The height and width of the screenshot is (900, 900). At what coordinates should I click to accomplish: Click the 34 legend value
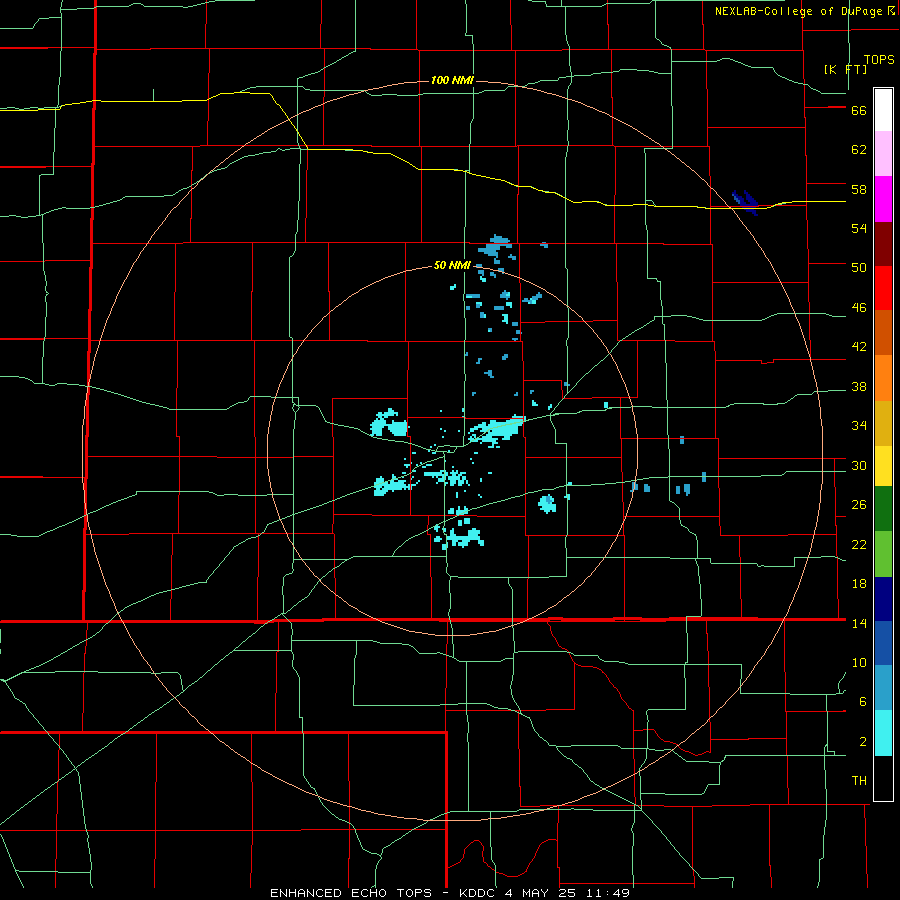859,426
